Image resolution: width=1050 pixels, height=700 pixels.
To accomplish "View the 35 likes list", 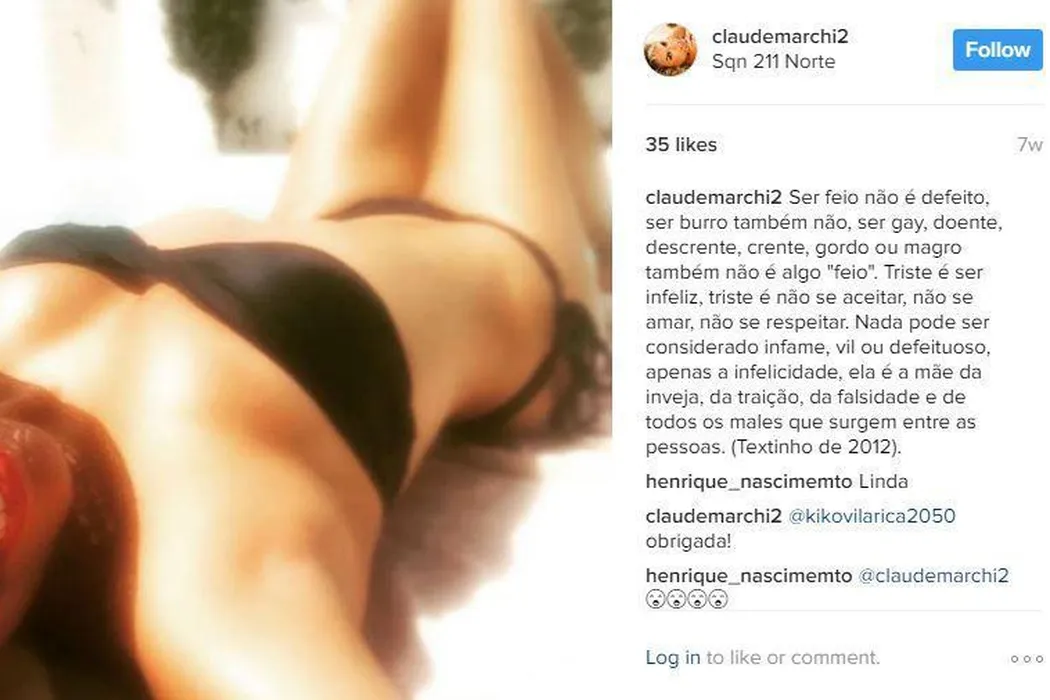I will pos(681,145).
